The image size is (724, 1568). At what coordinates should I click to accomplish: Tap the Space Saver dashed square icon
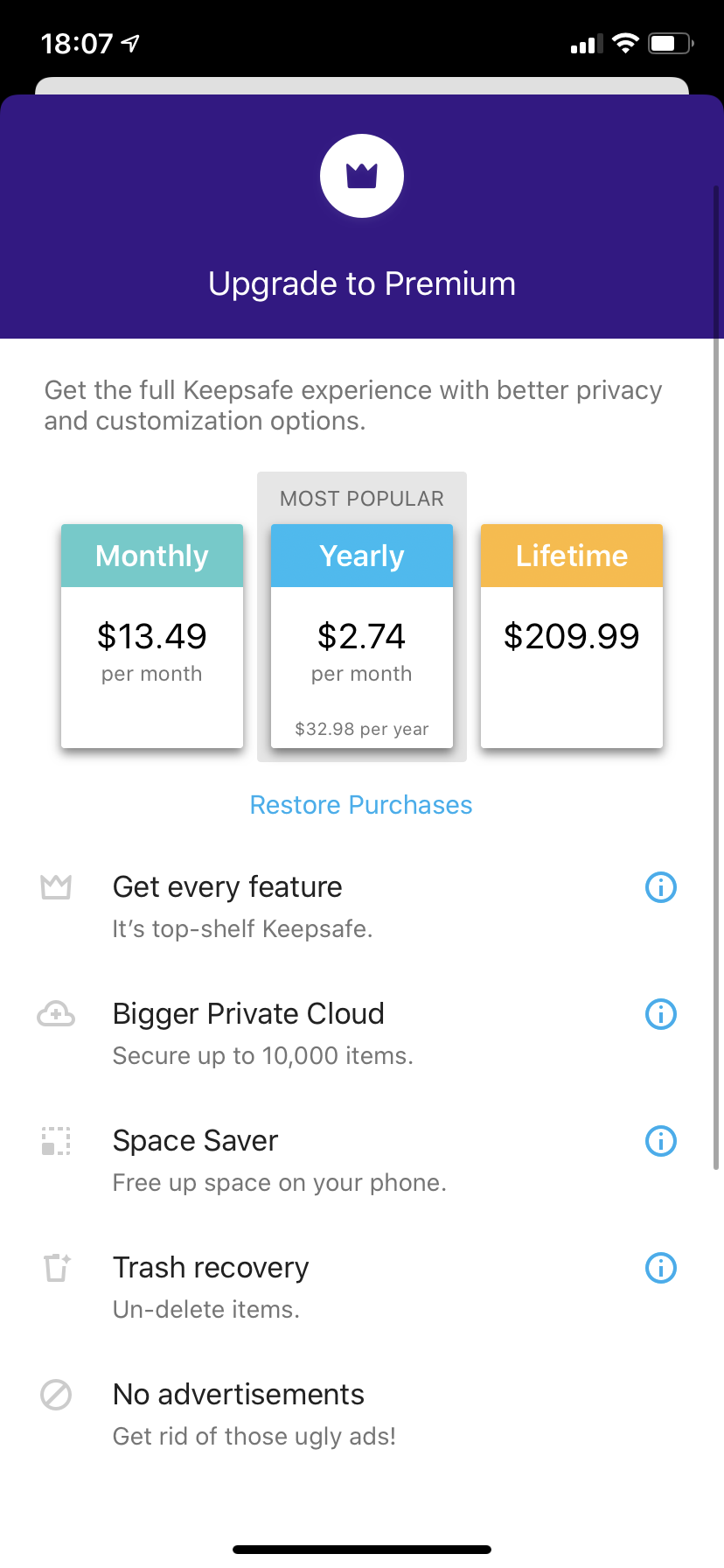56,1141
